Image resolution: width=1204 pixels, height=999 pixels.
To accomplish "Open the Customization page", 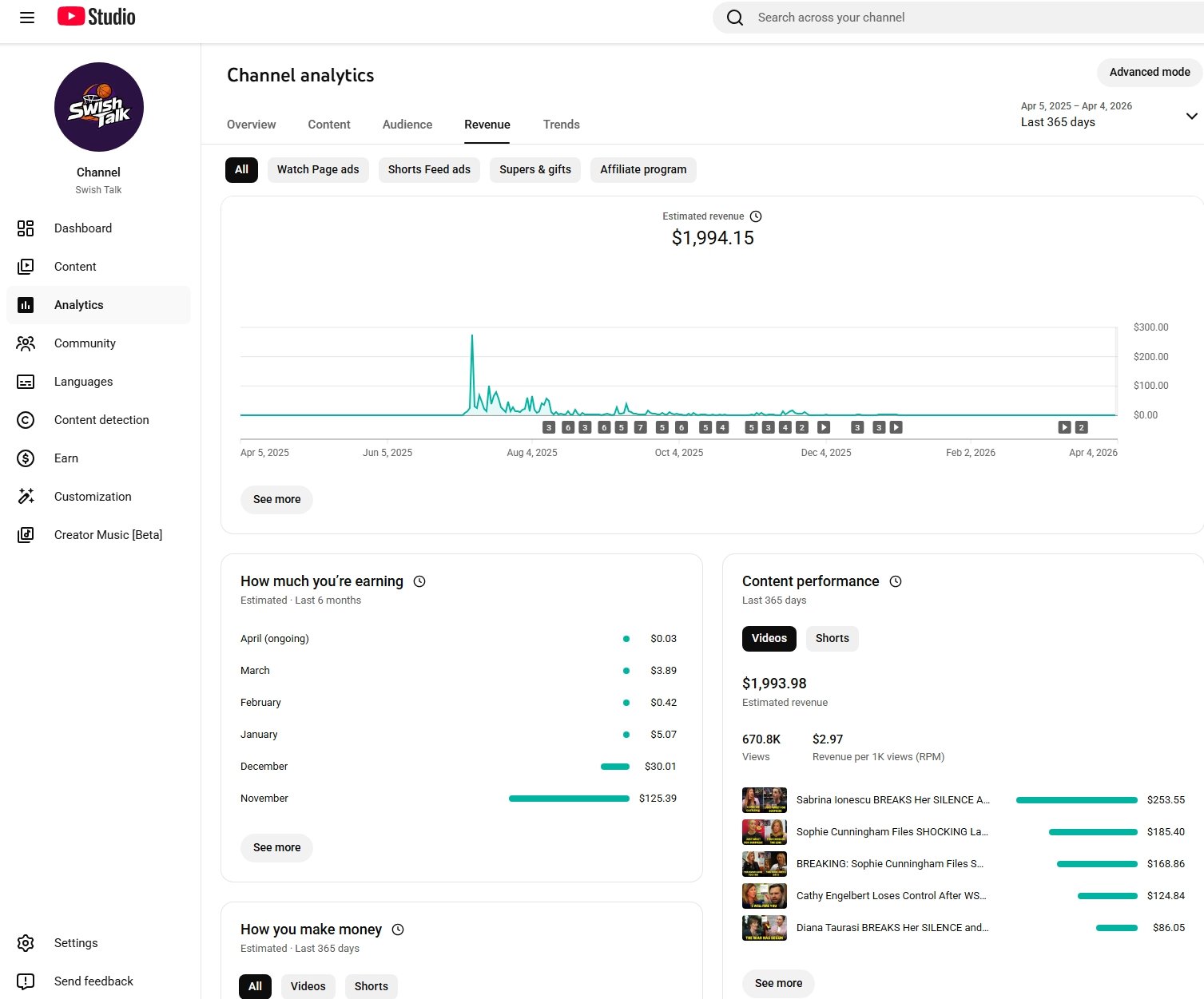I will point(93,497).
